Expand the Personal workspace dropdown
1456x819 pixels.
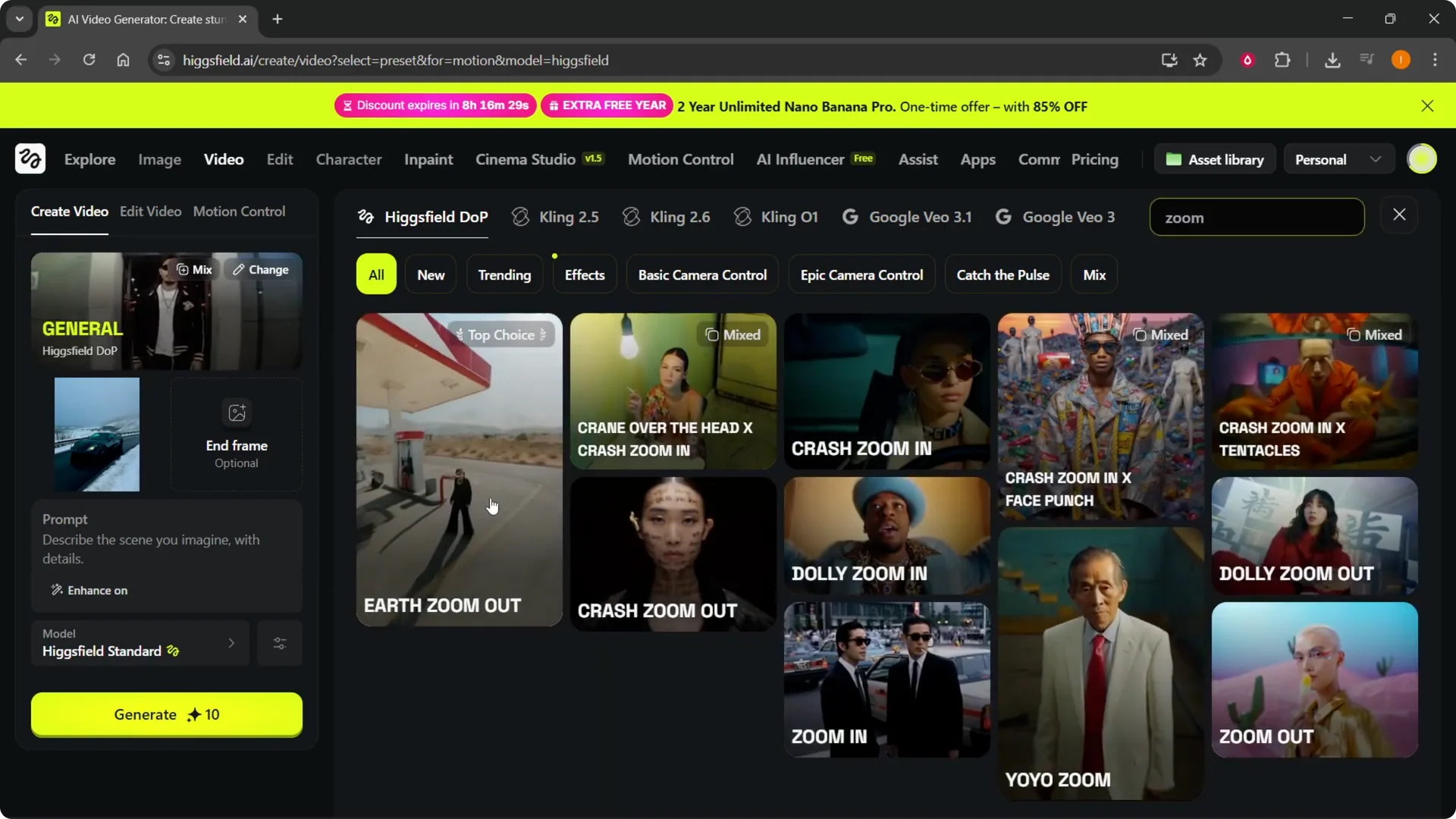[1338, 159]
